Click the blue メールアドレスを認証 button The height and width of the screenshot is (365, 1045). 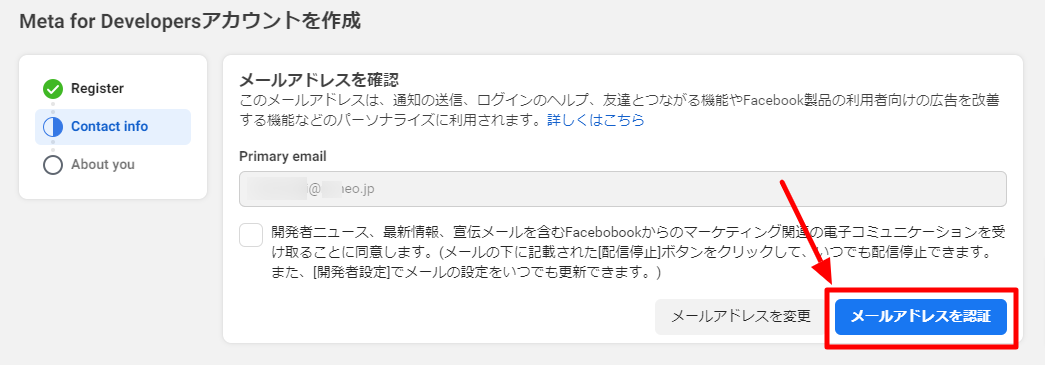click(920, 316)
